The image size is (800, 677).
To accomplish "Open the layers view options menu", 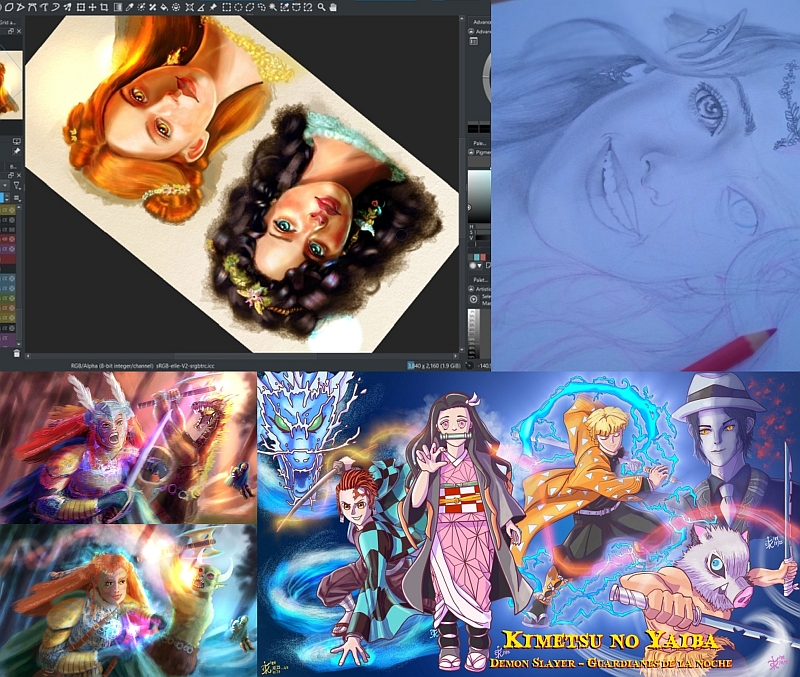I will (x=17, y=198).
